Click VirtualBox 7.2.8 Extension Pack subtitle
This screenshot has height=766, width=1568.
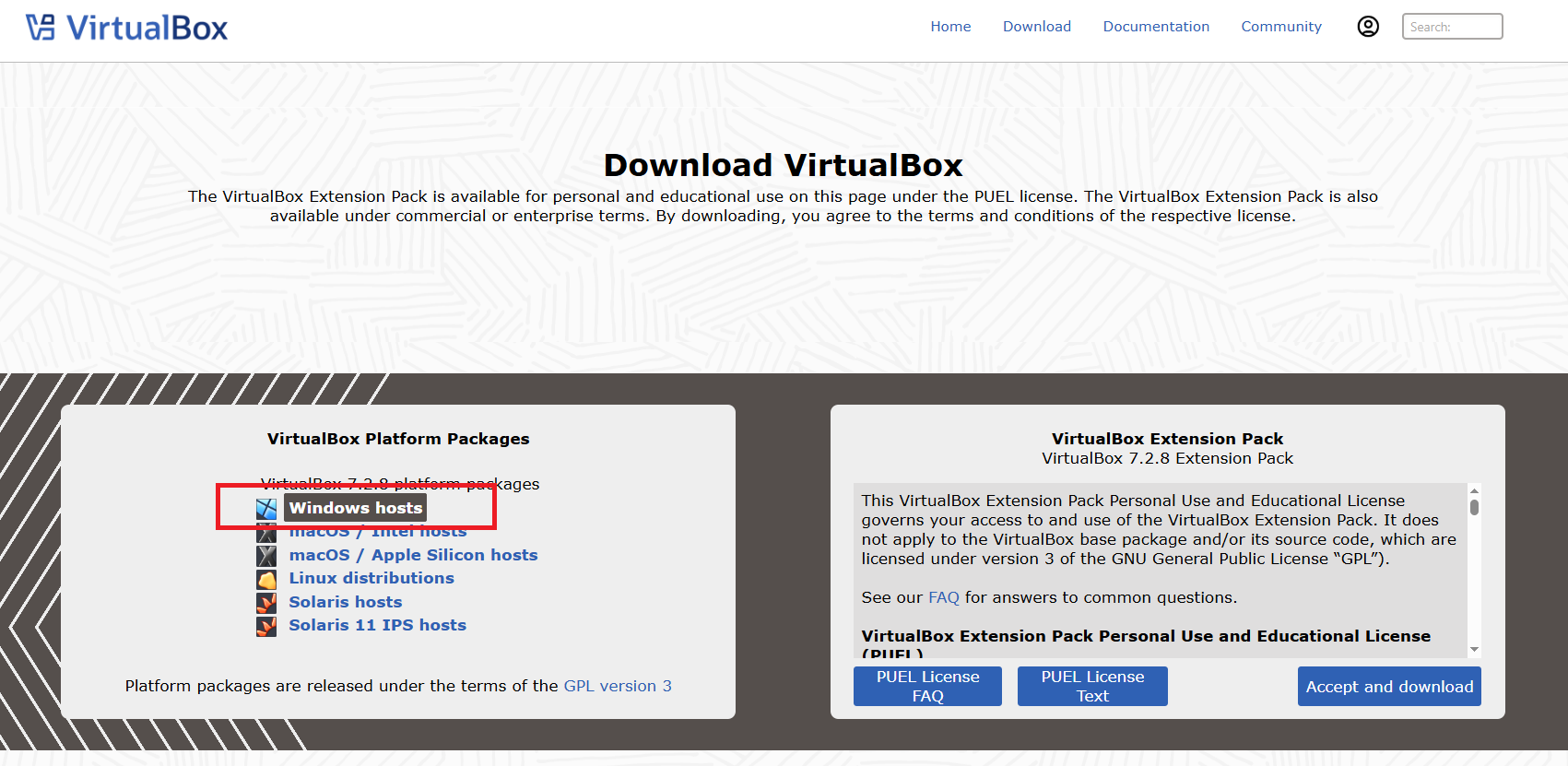1167,458
